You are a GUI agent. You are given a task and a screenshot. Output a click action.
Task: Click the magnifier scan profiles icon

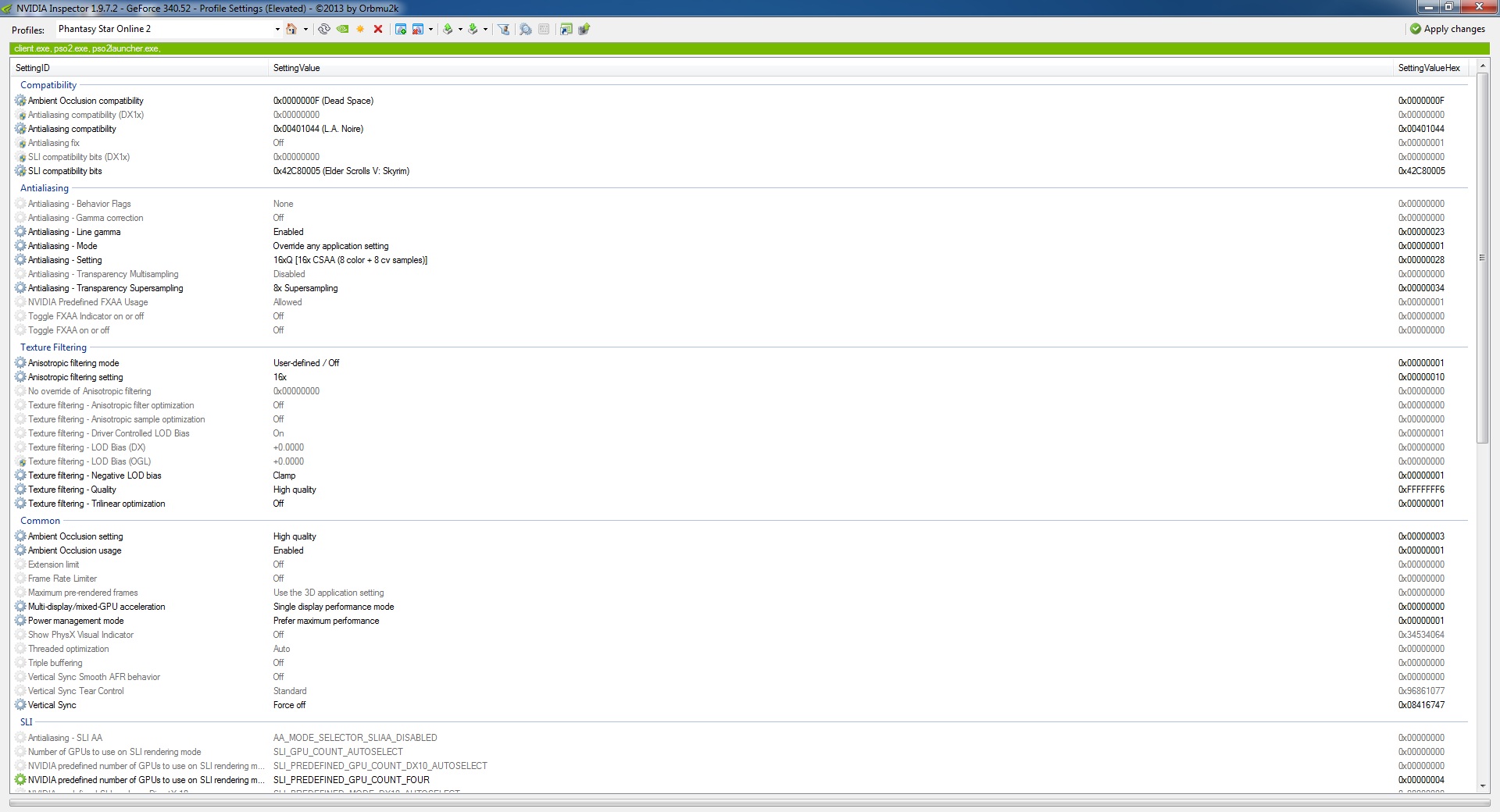click(526, 29)
